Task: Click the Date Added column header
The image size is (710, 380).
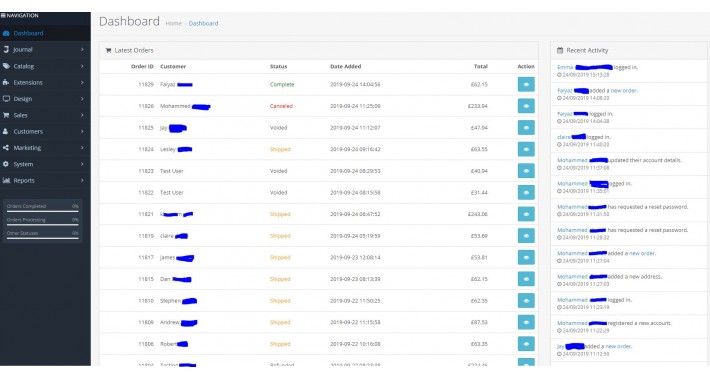Action: (345, 66)
